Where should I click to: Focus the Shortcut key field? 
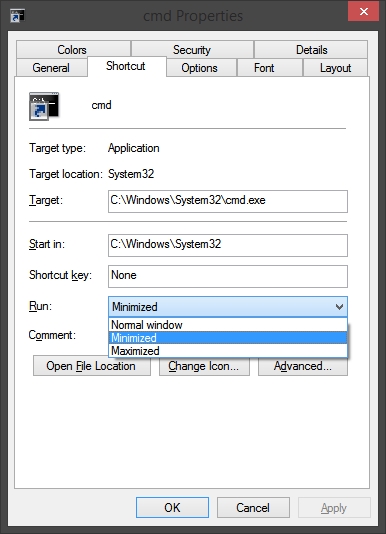coord(228,276)
